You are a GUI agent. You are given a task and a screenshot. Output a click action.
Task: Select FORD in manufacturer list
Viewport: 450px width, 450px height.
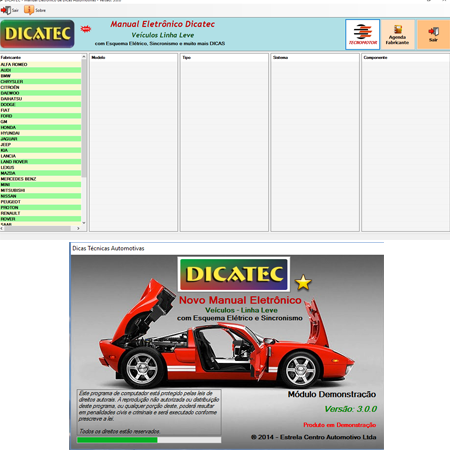[40, 116]
